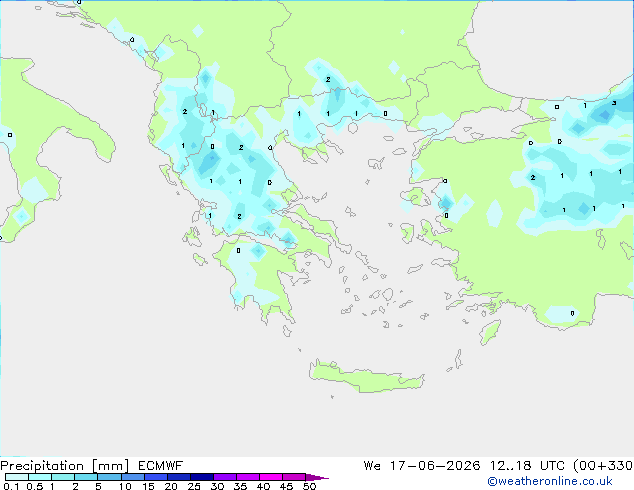Pick the 2–5 mm legend color swatch
The height and width of the screenshot is (490, 634).
pyautogui.click(x=86, y=477)
